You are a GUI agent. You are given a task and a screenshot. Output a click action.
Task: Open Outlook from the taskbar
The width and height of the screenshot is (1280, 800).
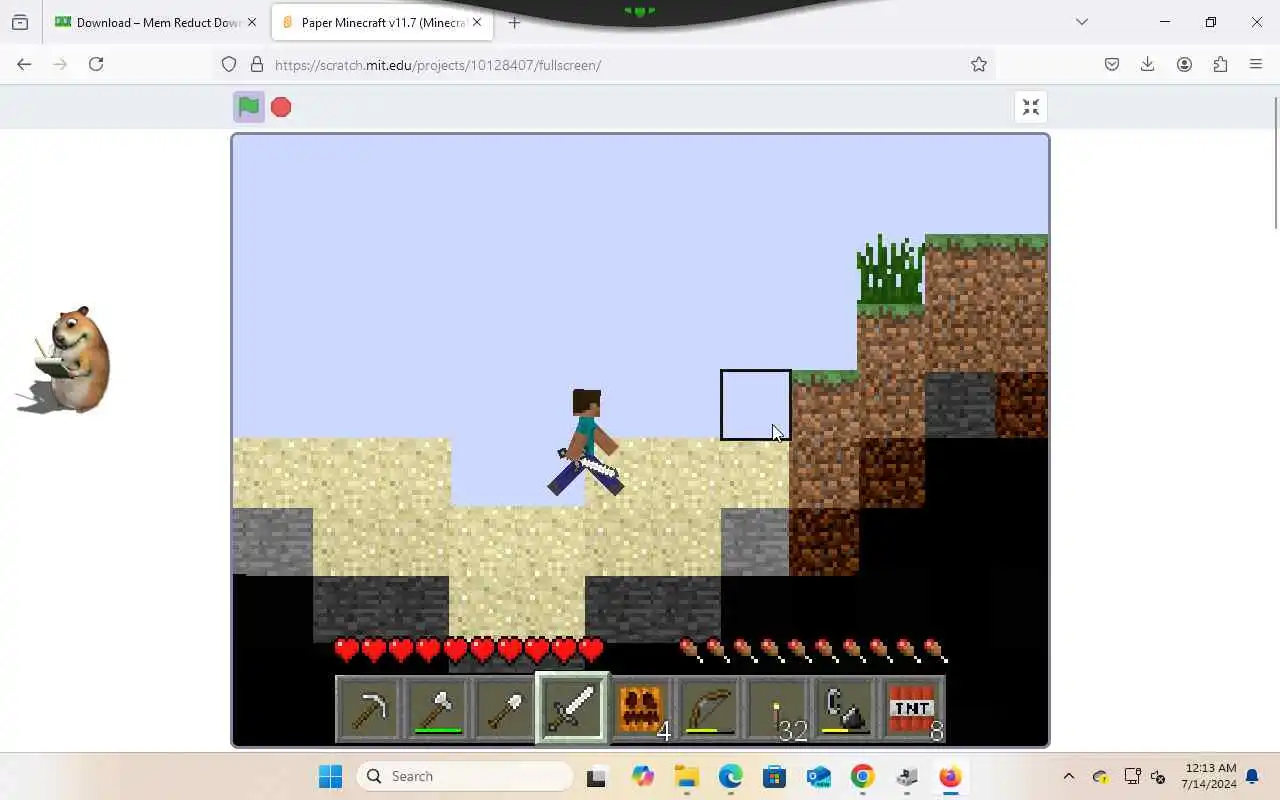pyautogui.click(x=818, y=776)
